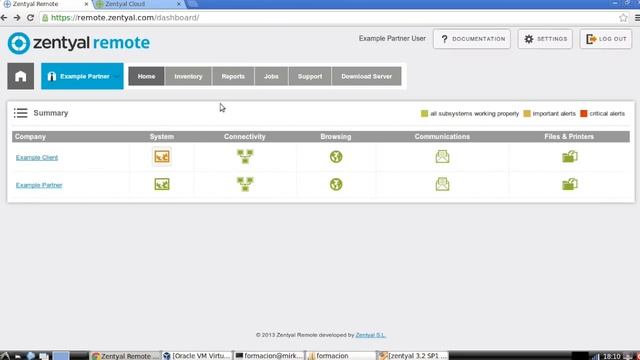Click the red critical alerts legend swatch
The width and height of the screenshot is (640, 360).
click(x=584, y=113)
